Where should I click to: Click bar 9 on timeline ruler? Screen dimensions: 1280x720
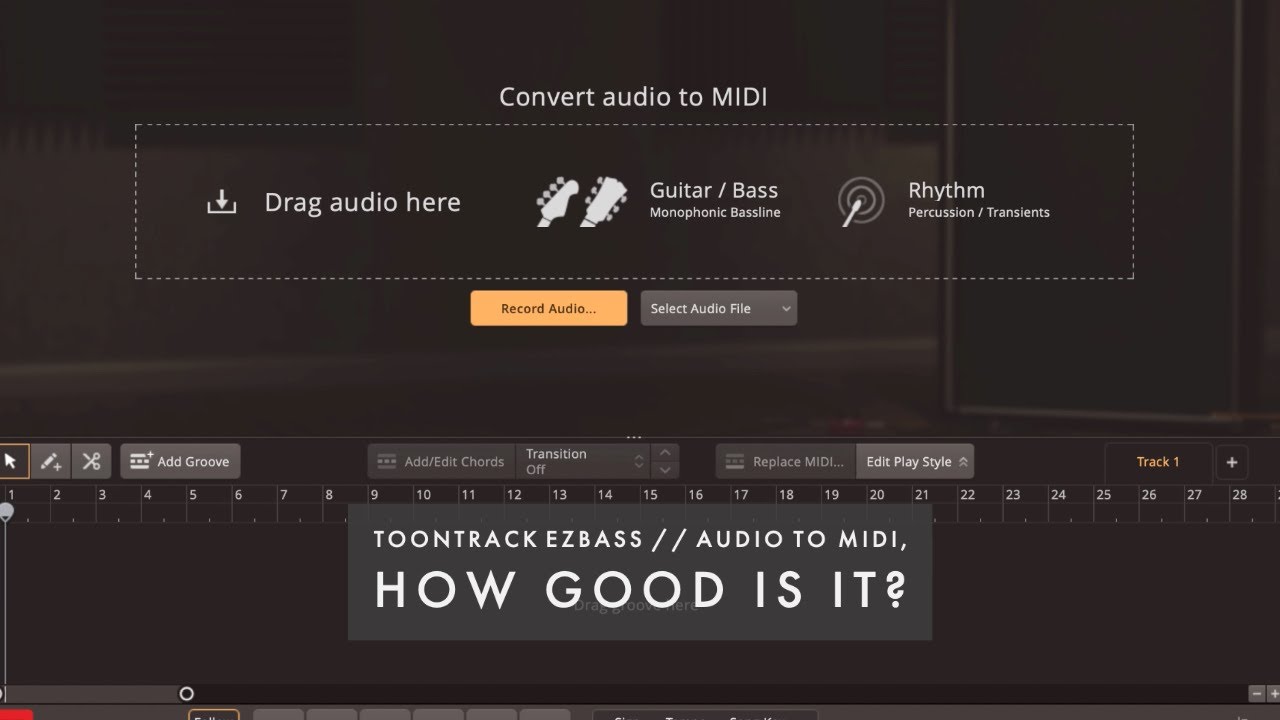[374, 494]
